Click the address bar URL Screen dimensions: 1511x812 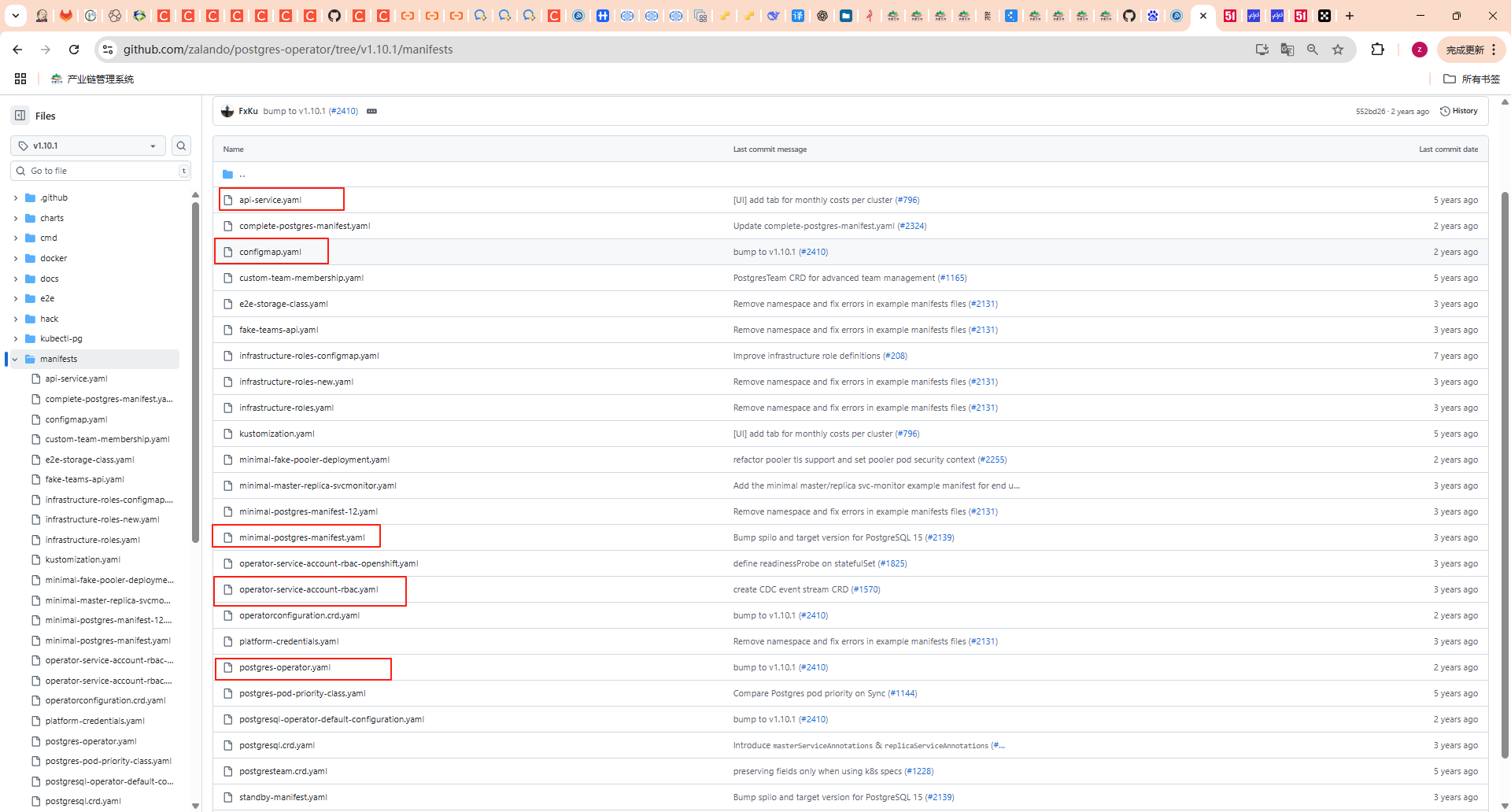[x=288, y=50]
